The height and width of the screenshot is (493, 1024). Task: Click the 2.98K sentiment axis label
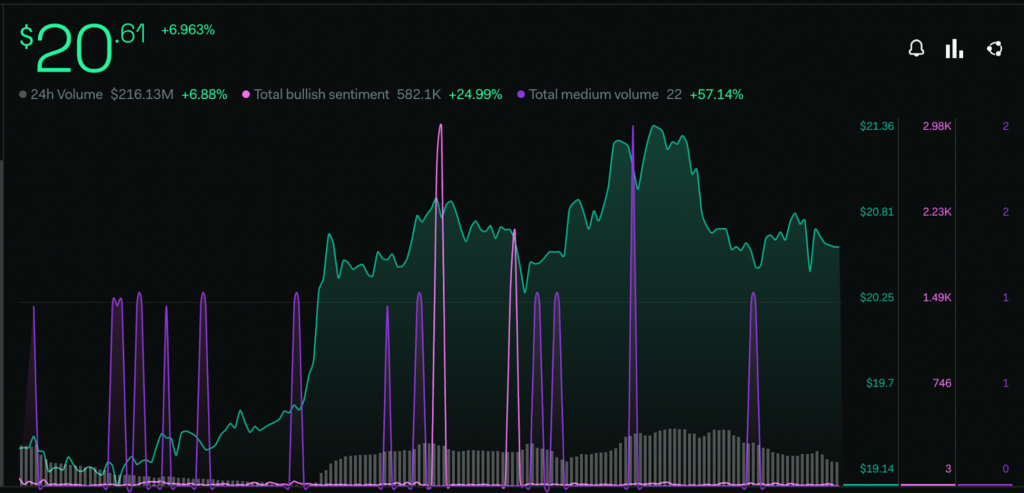click(x=936, y=126)
